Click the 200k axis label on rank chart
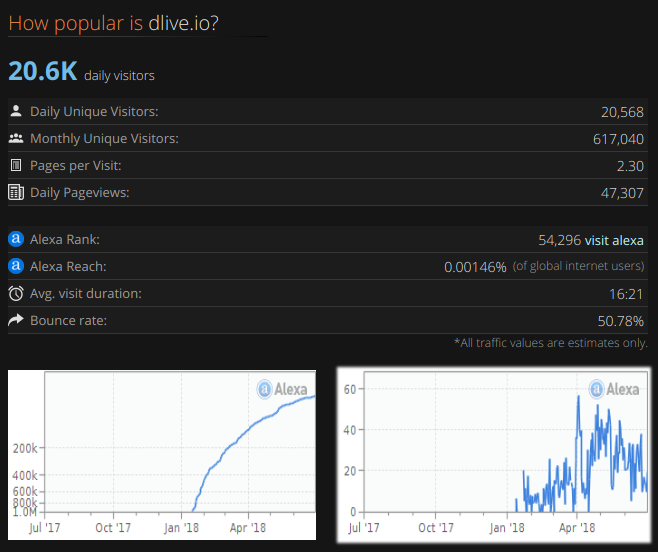 [x=25, y=448]
